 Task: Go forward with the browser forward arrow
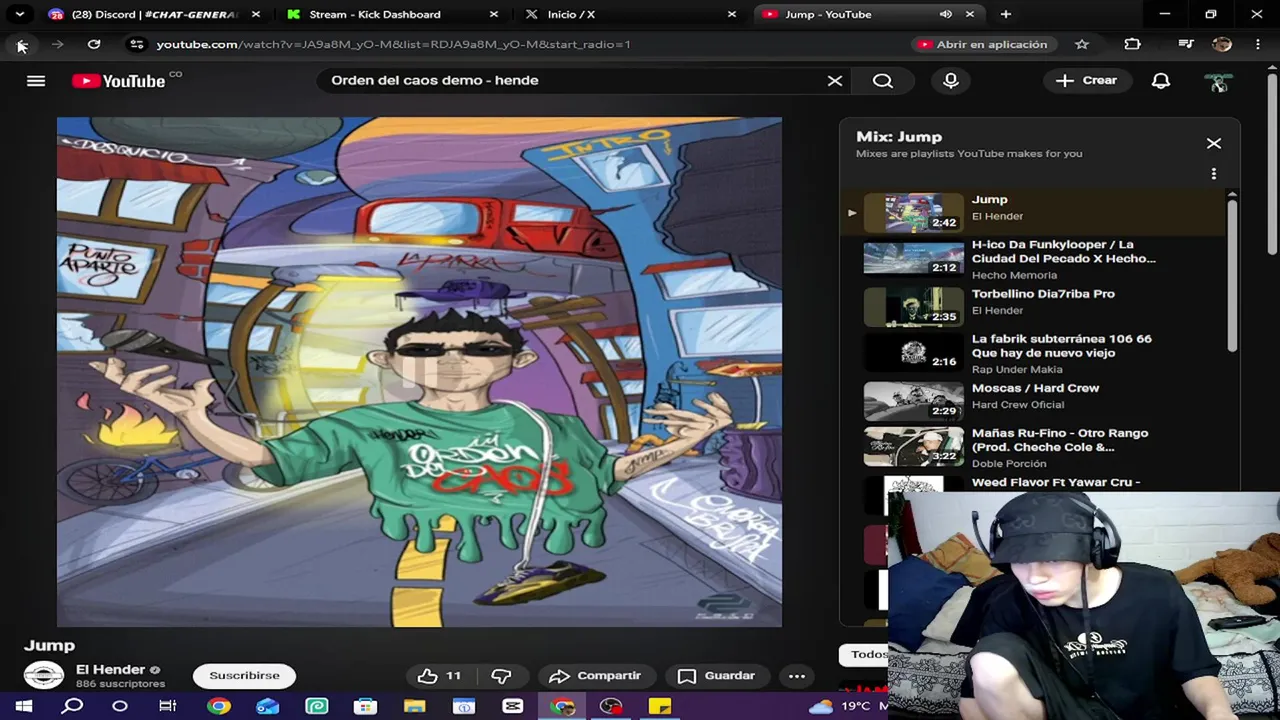[x=57, y=45]
